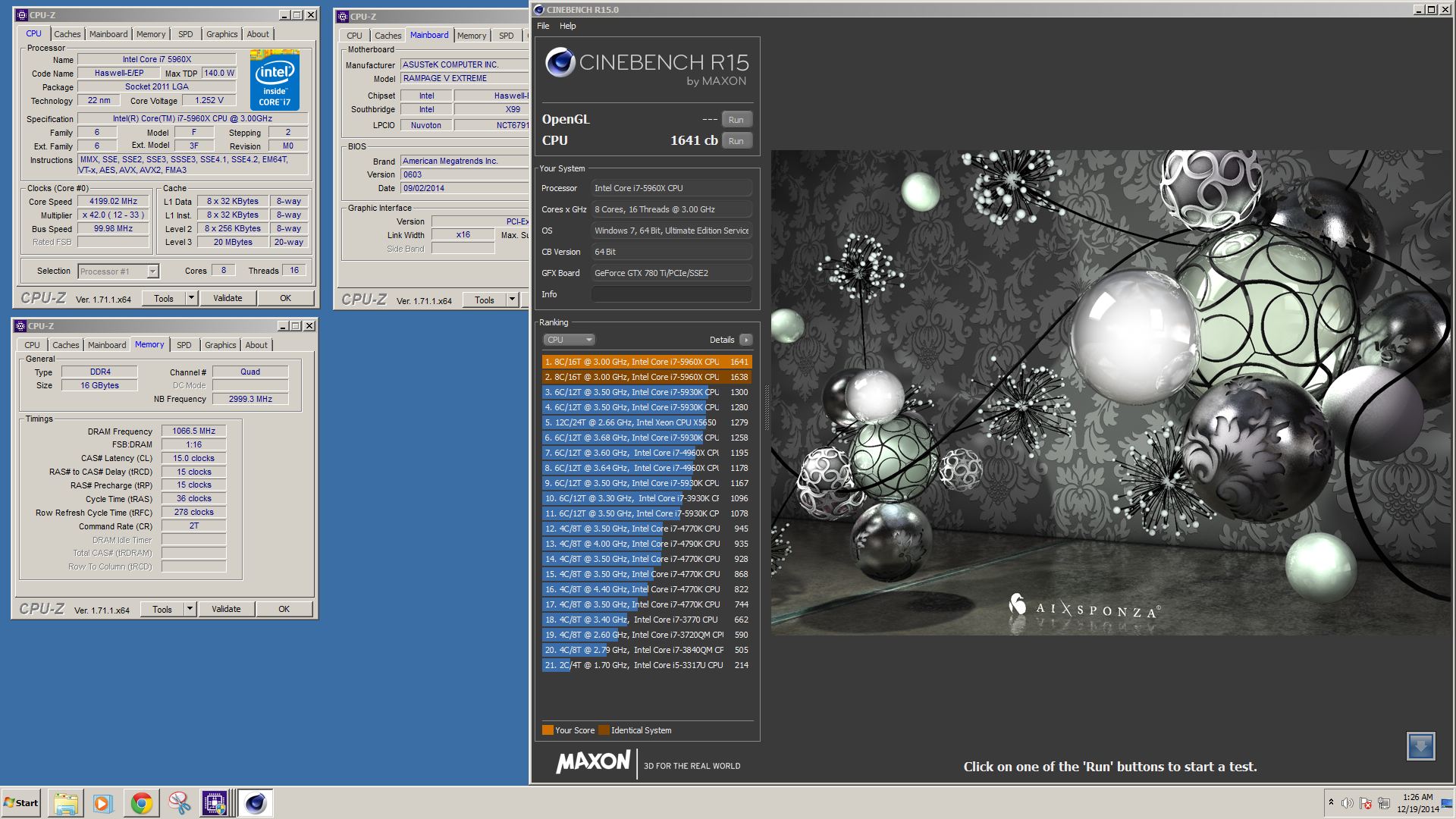Click the CPU-Z Mainboard window title icon
Viewport: 1456px width, 819px height.
pos(343,17)
